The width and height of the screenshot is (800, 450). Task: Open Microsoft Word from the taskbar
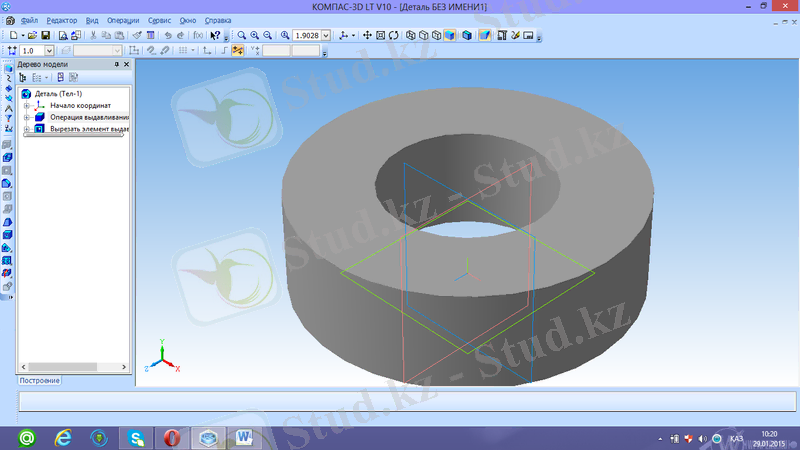[x=244, y=437]
